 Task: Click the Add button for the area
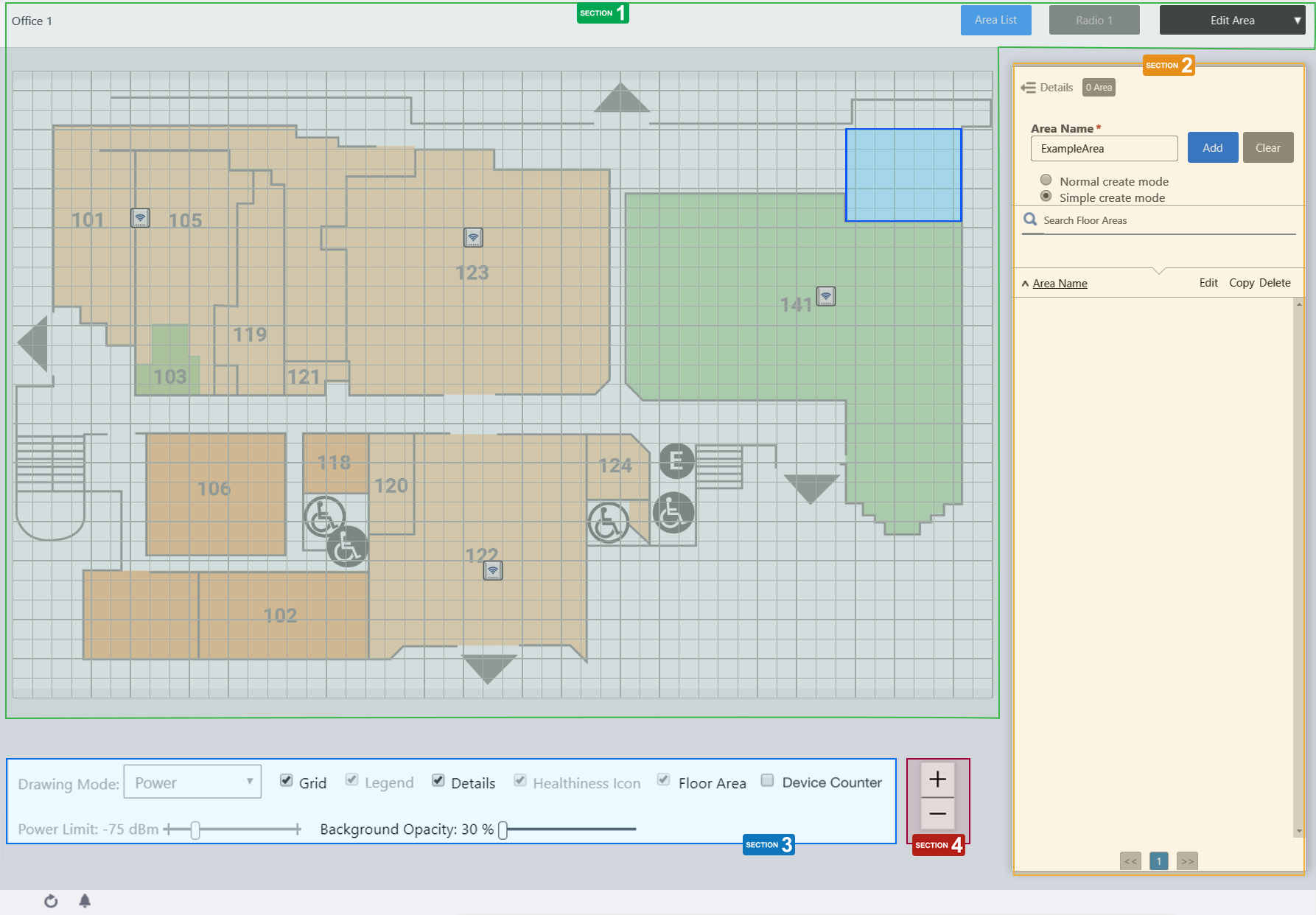click(x=1212, y=148)
